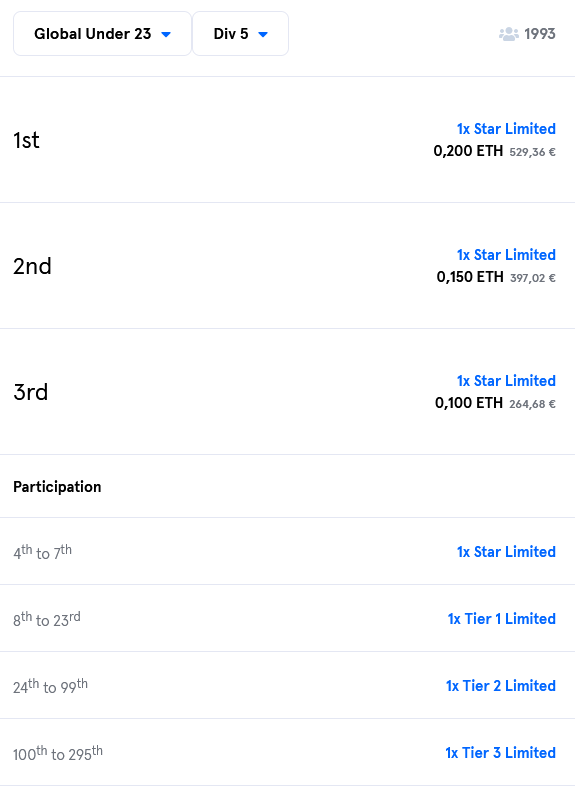
Task: Click the Div 5 dropdown arrow
Action: pos(263,35)
